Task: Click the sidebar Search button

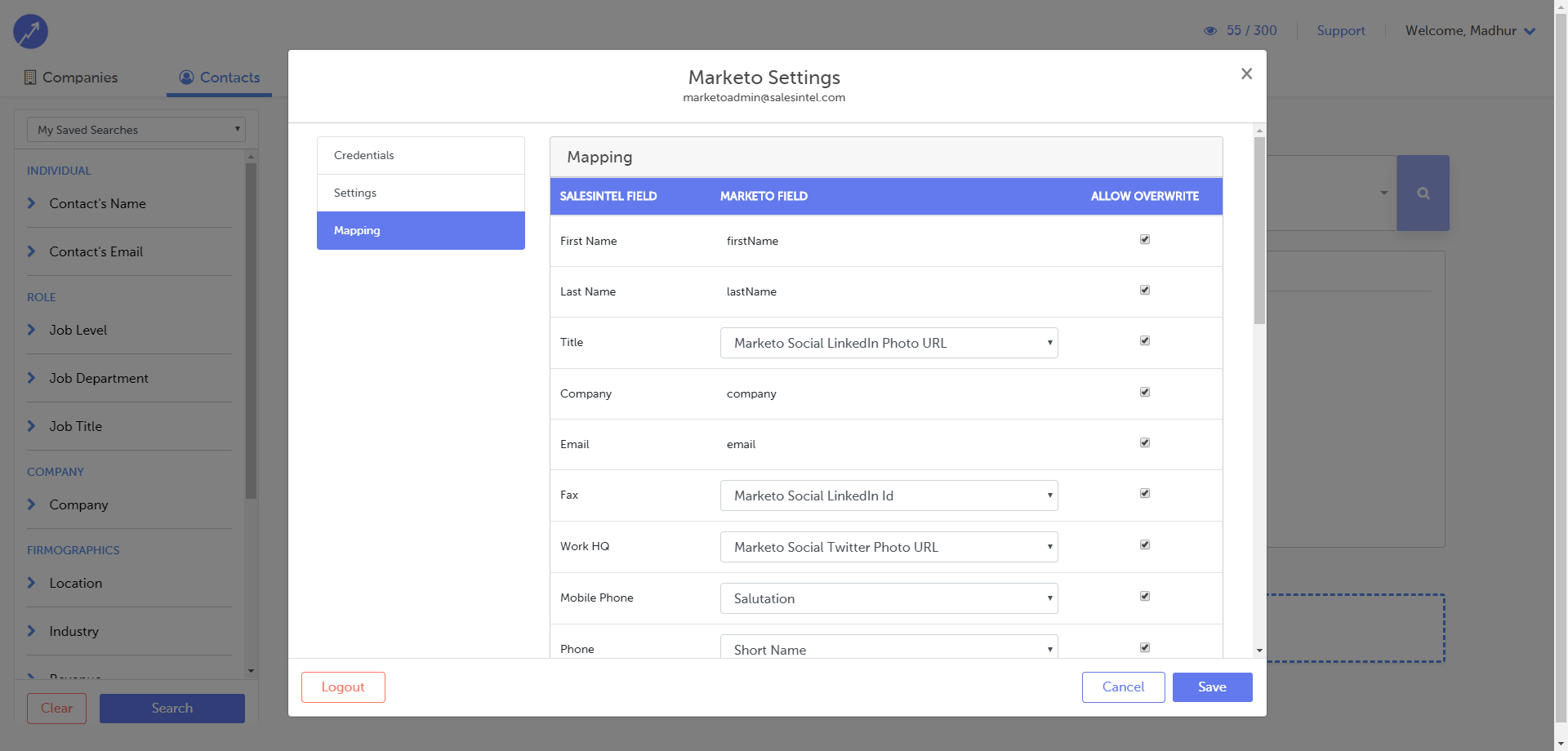Action: coord(172,709)
